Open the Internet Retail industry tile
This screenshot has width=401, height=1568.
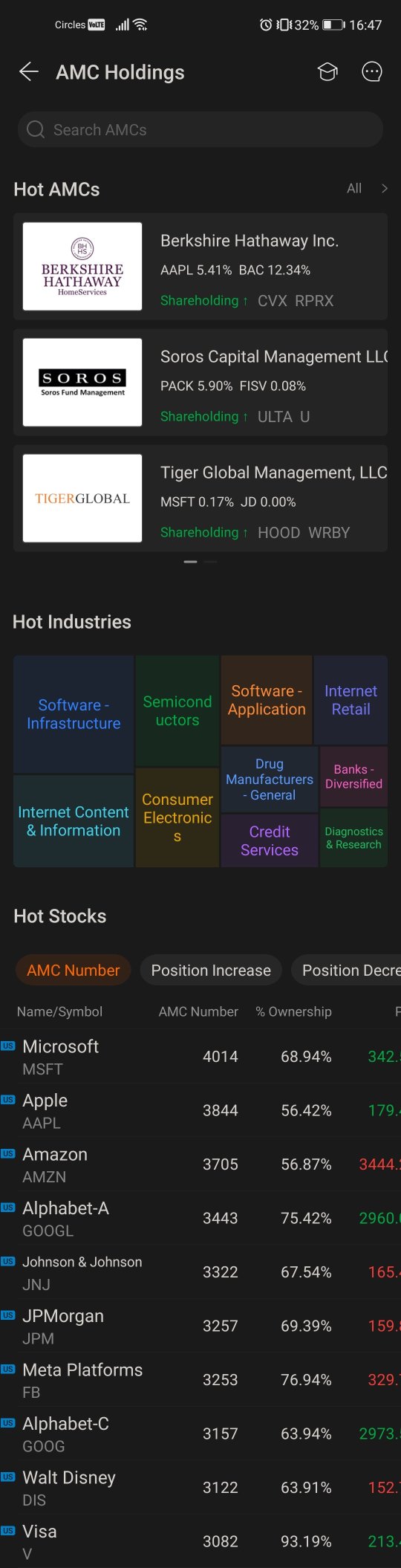point(351,699)
